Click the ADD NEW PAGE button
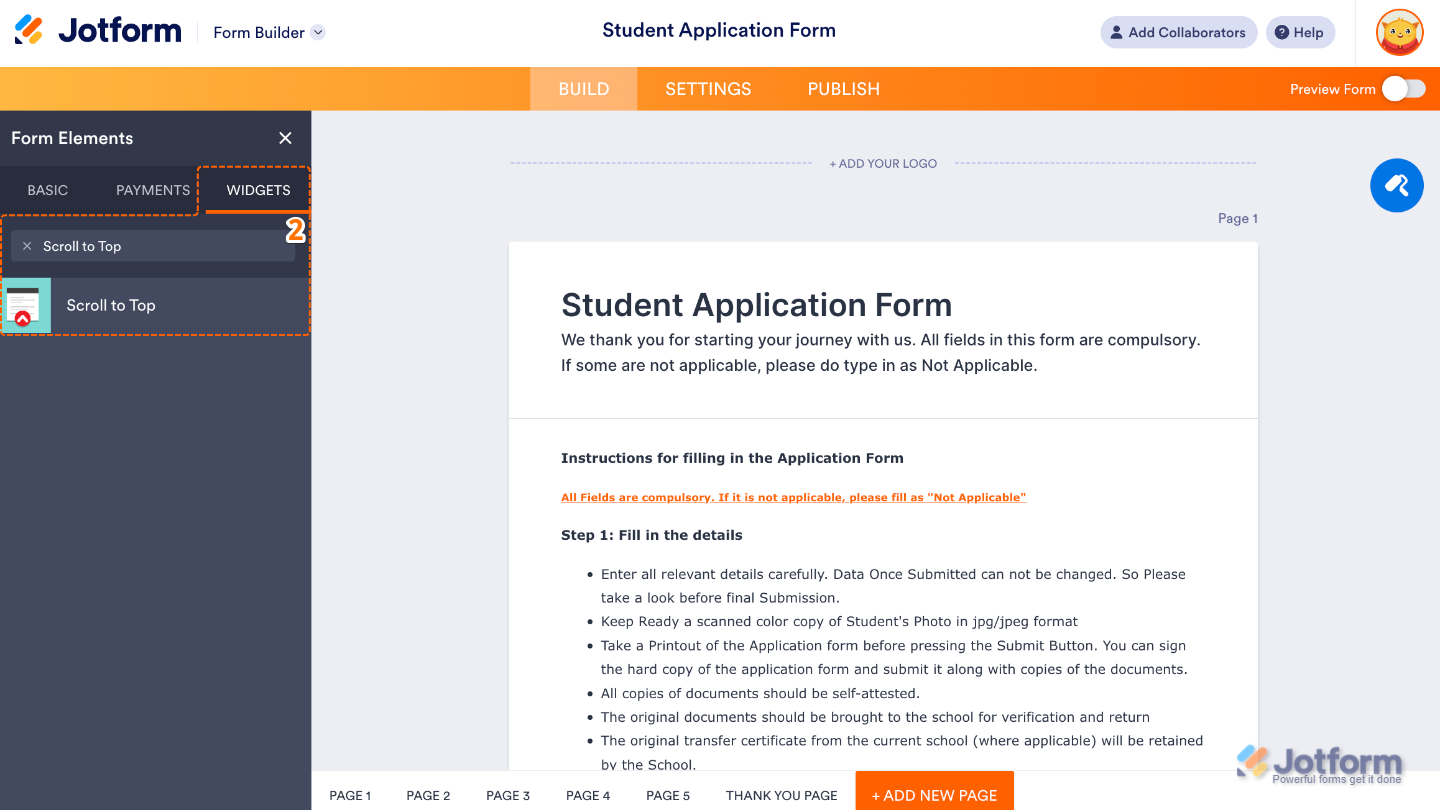 click(934, 793)
